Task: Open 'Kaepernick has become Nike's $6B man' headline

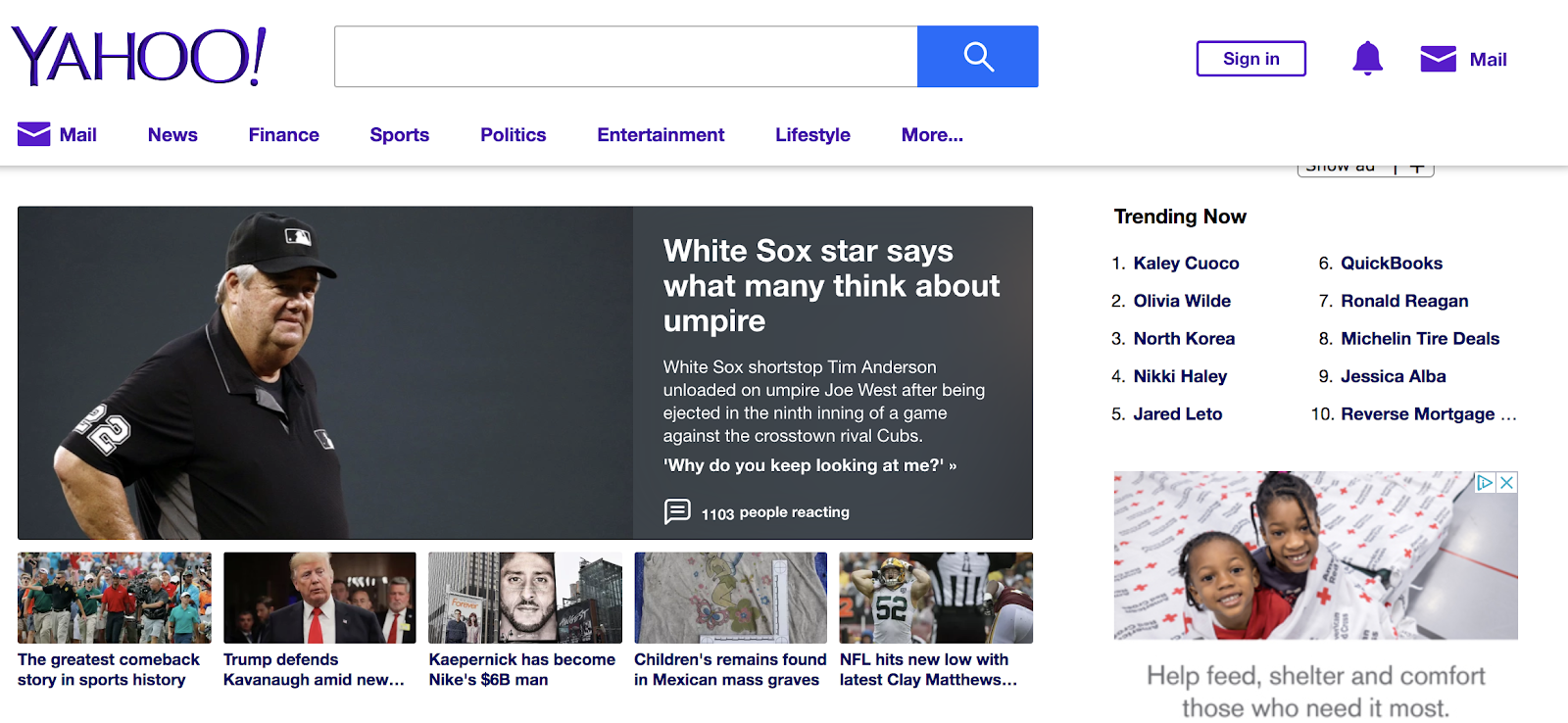Action: click(x=522, y=670)
